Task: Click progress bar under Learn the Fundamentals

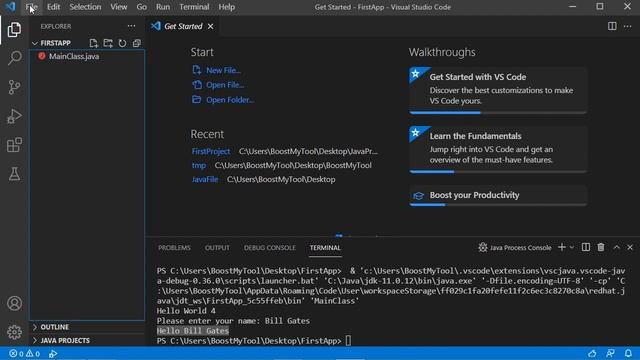Action: (498, 171)
